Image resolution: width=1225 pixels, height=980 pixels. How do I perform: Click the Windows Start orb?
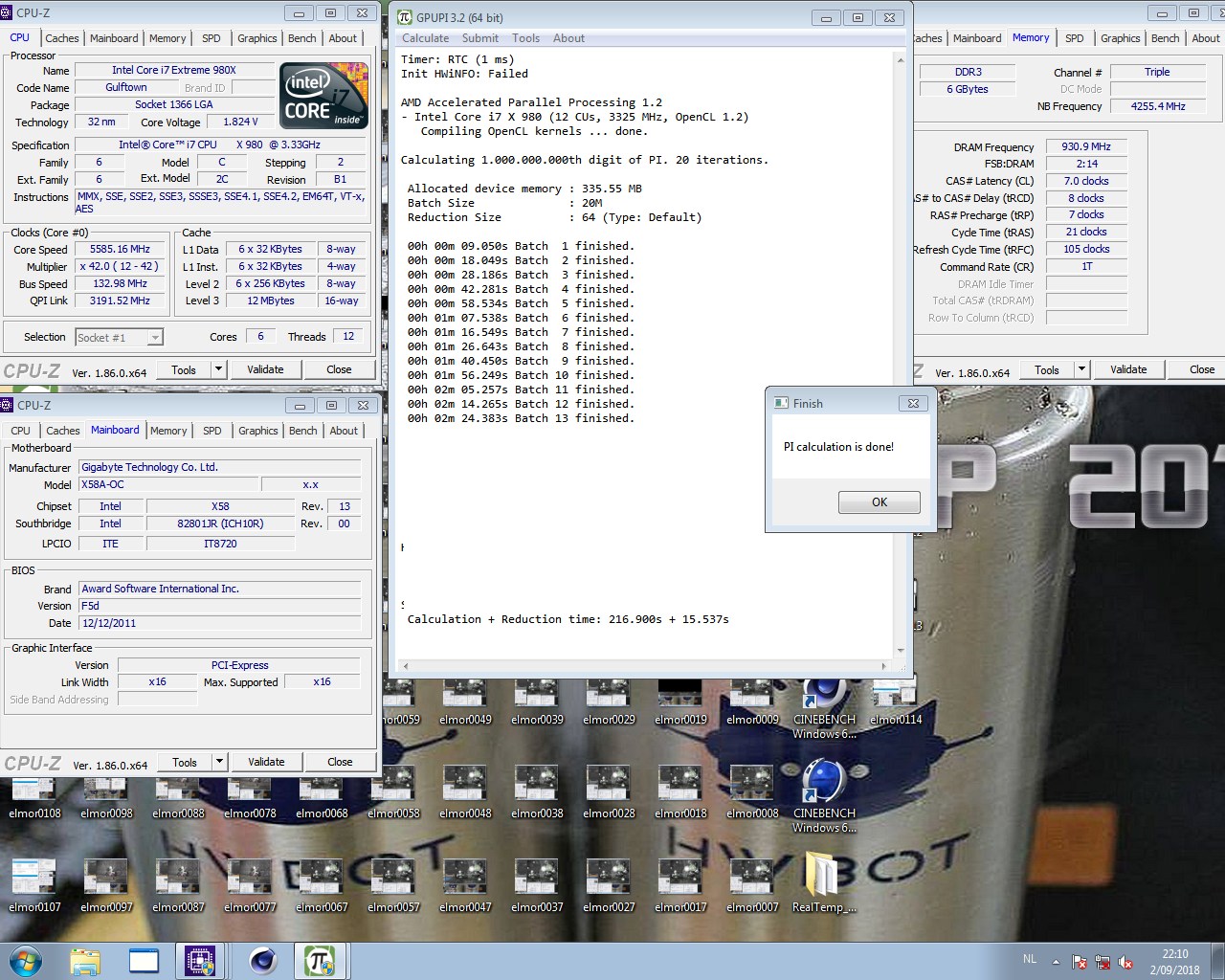coord(26,961)
